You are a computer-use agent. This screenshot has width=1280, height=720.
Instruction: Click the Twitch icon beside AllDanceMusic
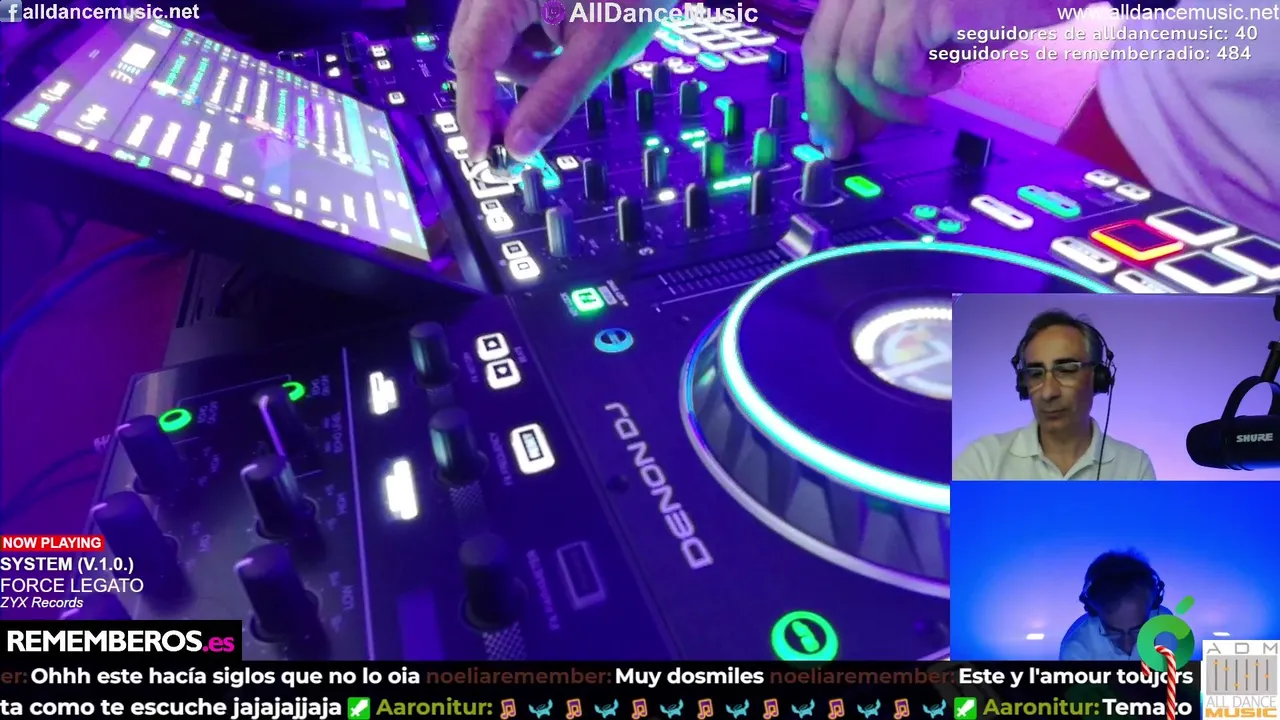(554, 13)
